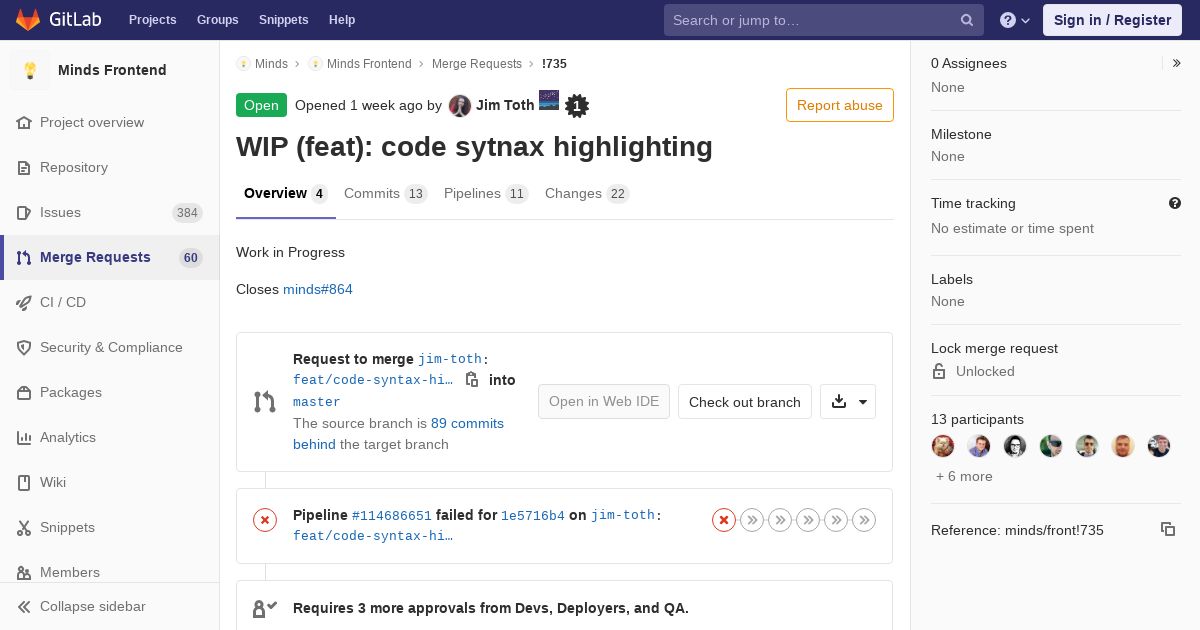Switch to the Commits tab

click(385, 193)
